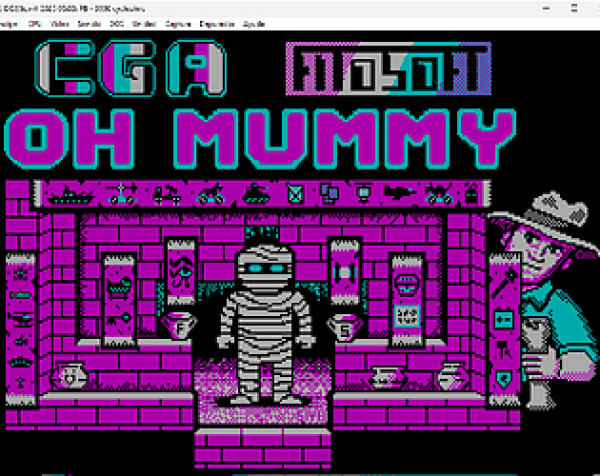Image resolution: width=600 pixels, height=476 pixels.
Task: Click the monitor-shaped icon in the top frieze
Action: click(x=363, y=193)
